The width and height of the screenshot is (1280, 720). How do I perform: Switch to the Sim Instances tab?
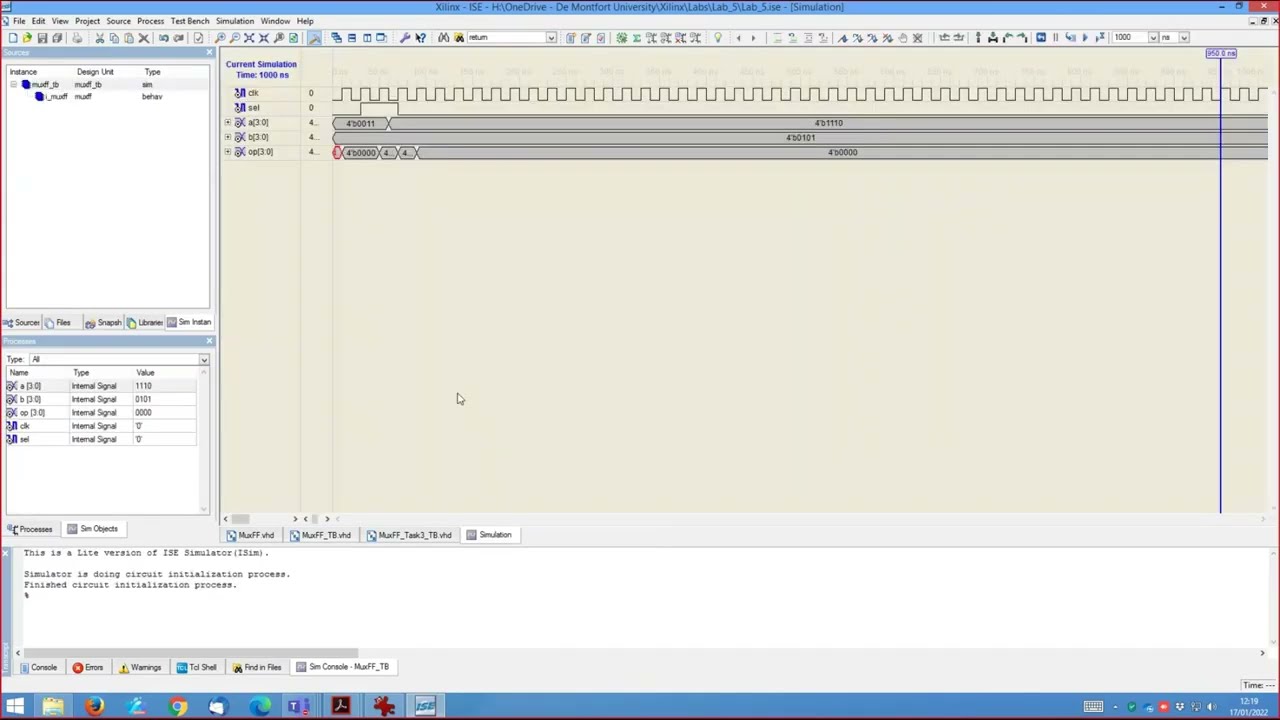(x=189, y=322)
